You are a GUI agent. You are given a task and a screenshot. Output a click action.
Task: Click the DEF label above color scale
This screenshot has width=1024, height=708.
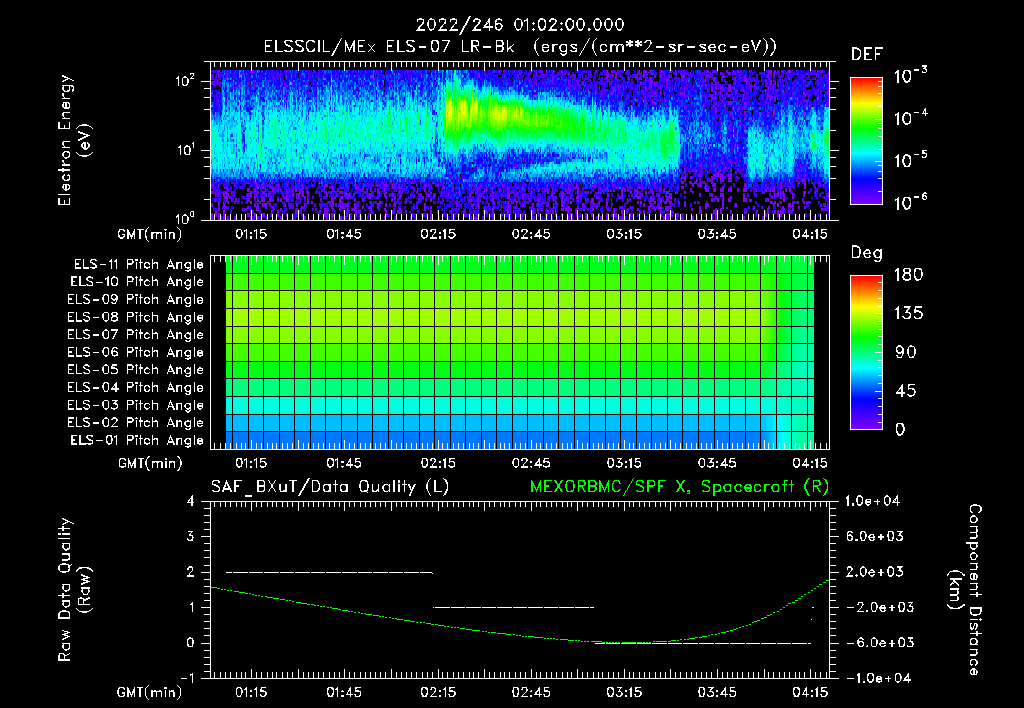tap(867, 55)
